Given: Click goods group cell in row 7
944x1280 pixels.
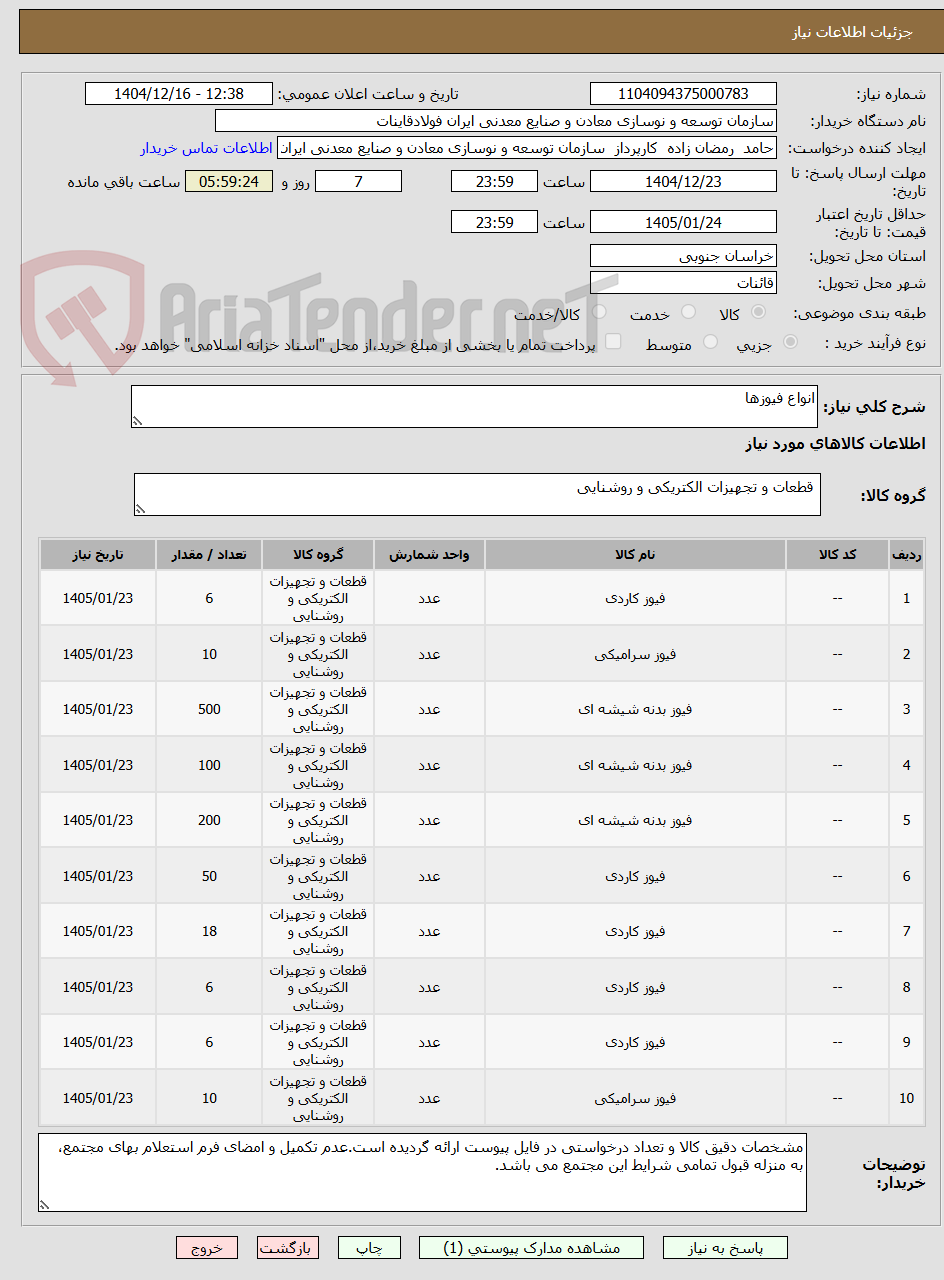Looking at the screenshot, I should [x=318, y=931].
